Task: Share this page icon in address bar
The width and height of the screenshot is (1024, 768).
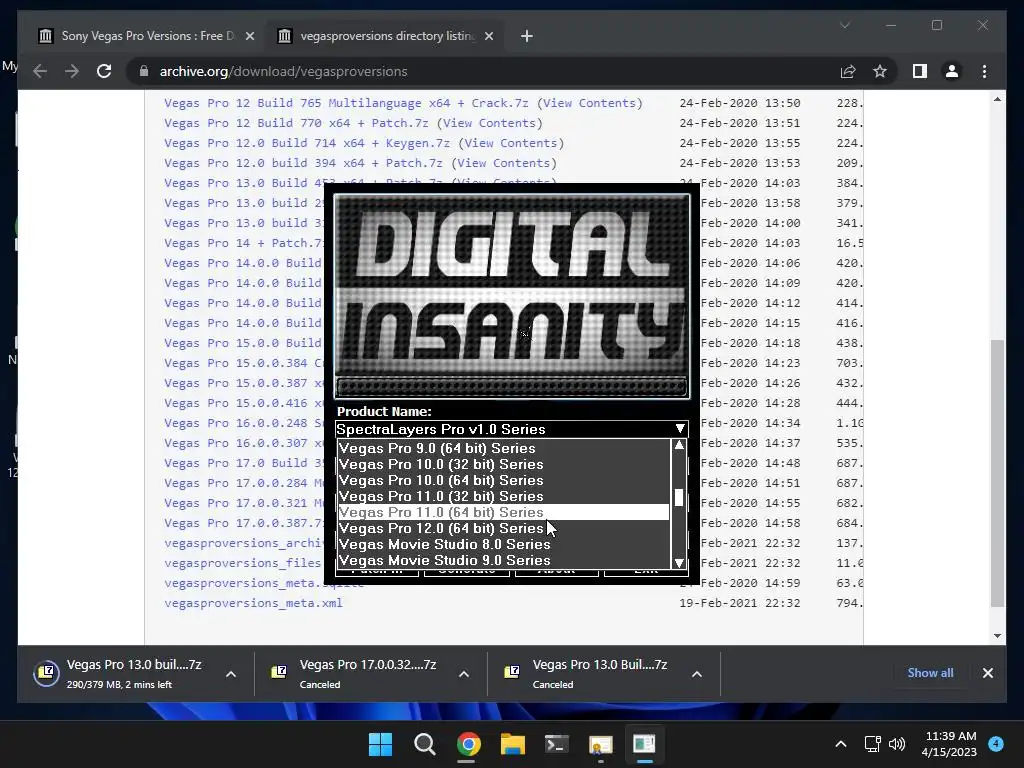Action: [x=848, y=71]
